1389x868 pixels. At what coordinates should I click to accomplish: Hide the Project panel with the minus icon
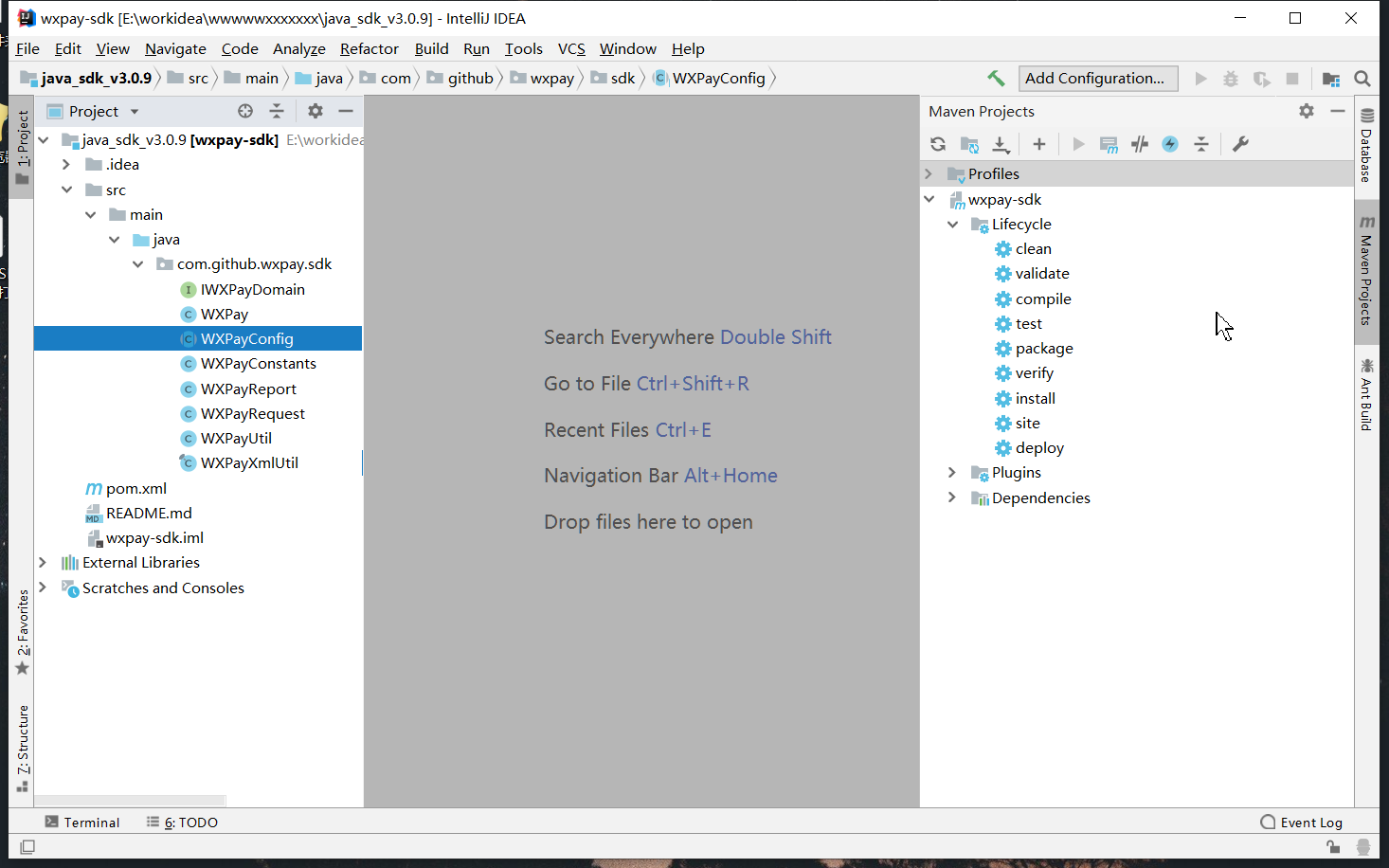pyautogui.click(x=346, y=111)
